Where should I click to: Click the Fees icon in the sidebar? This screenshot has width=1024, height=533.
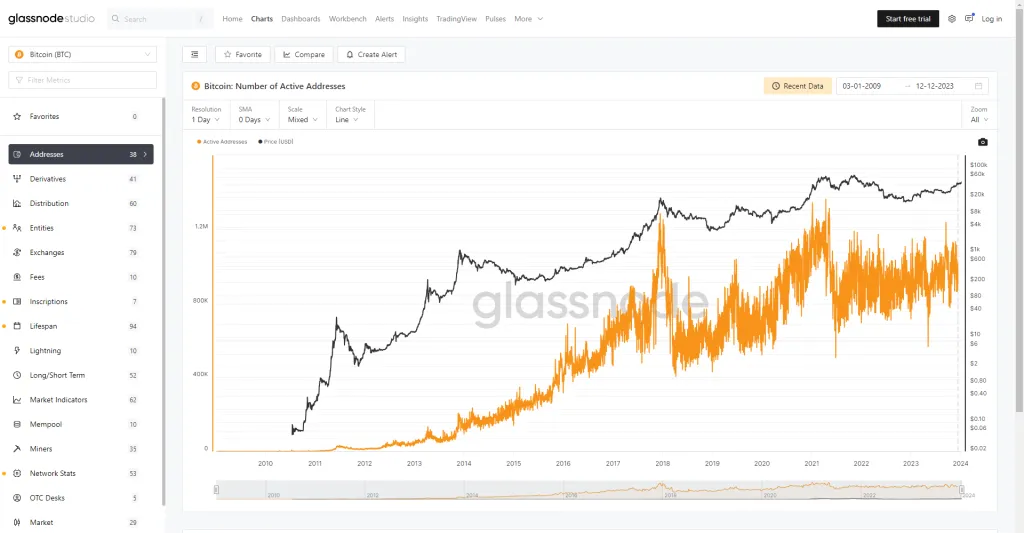tap(18, 277)
